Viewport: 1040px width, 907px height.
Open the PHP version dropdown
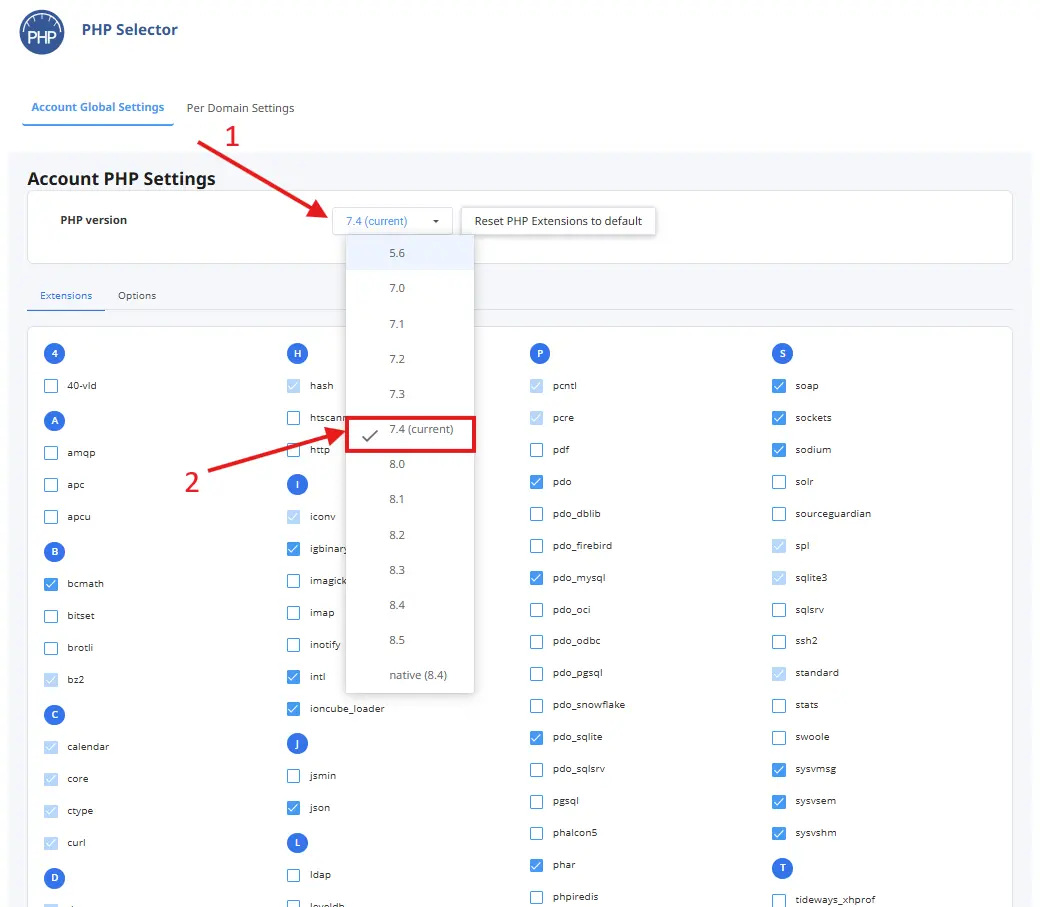(392, 221)
